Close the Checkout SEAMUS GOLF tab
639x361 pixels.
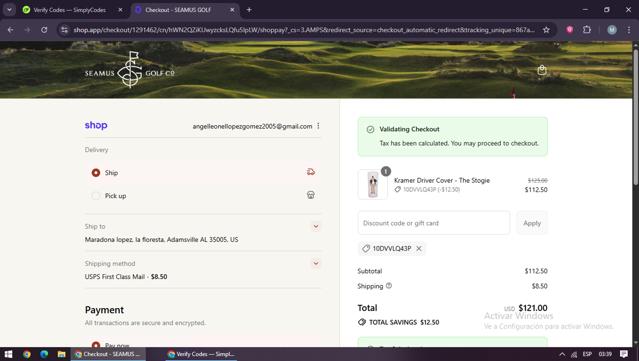[x=232, y=10]
